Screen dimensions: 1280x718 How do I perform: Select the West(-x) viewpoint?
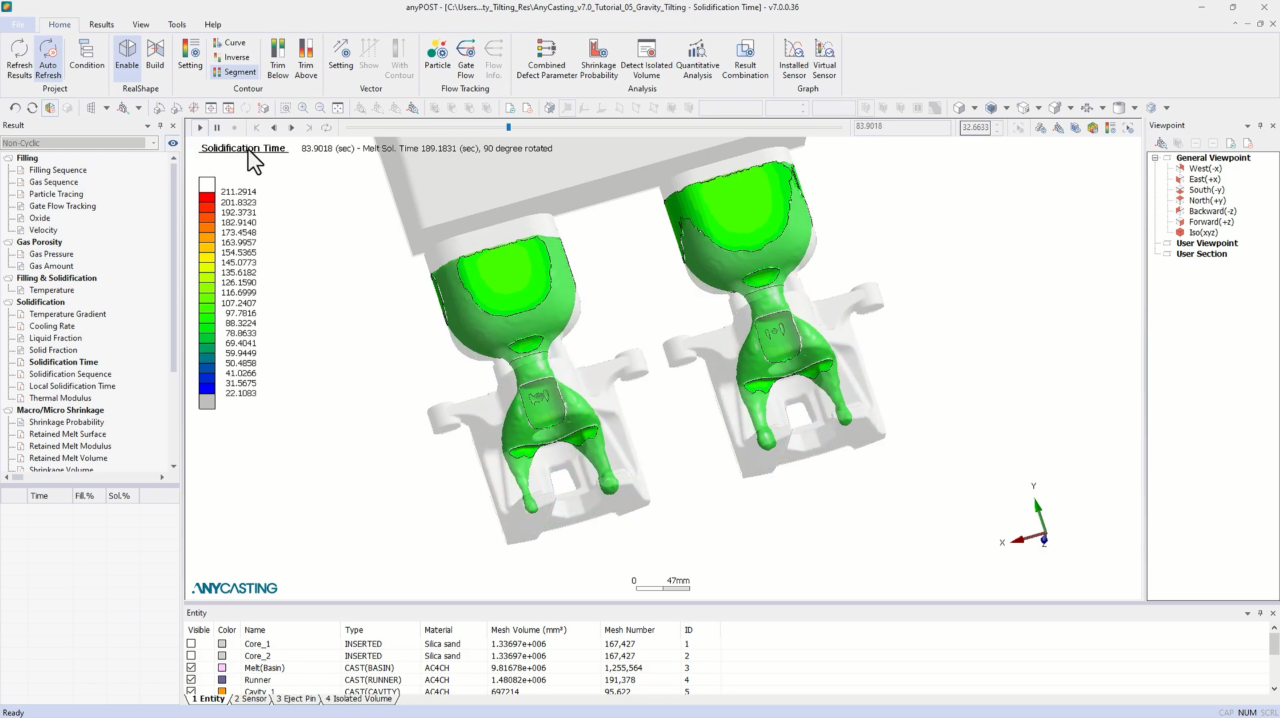pyautogui.click(x=1205, y=169)
